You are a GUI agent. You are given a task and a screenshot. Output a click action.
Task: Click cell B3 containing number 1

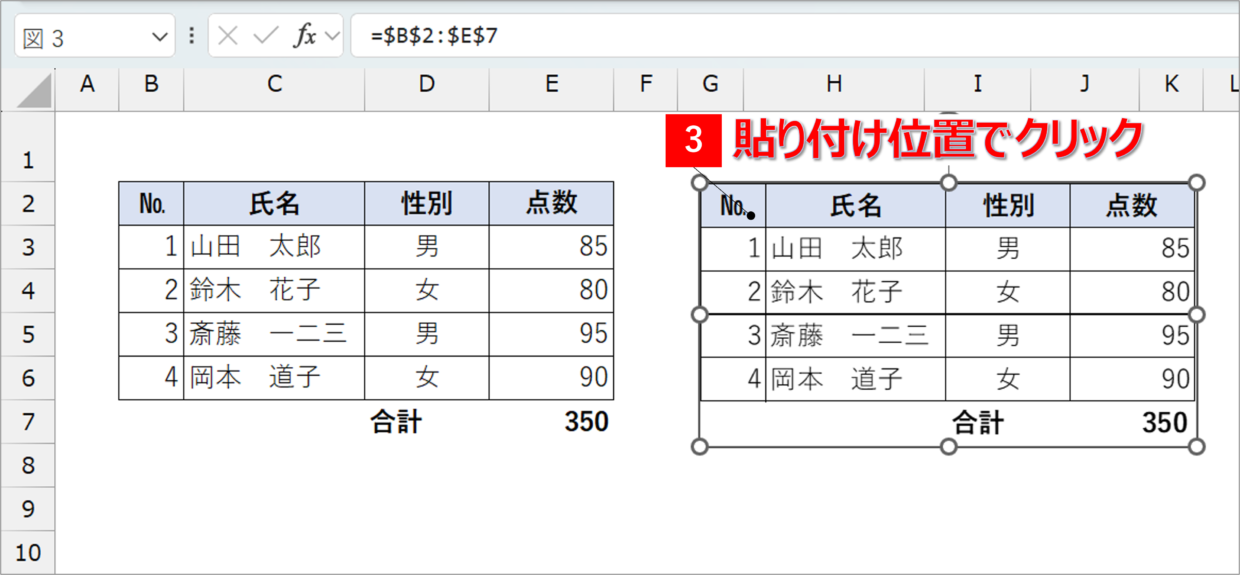point(151,247)
